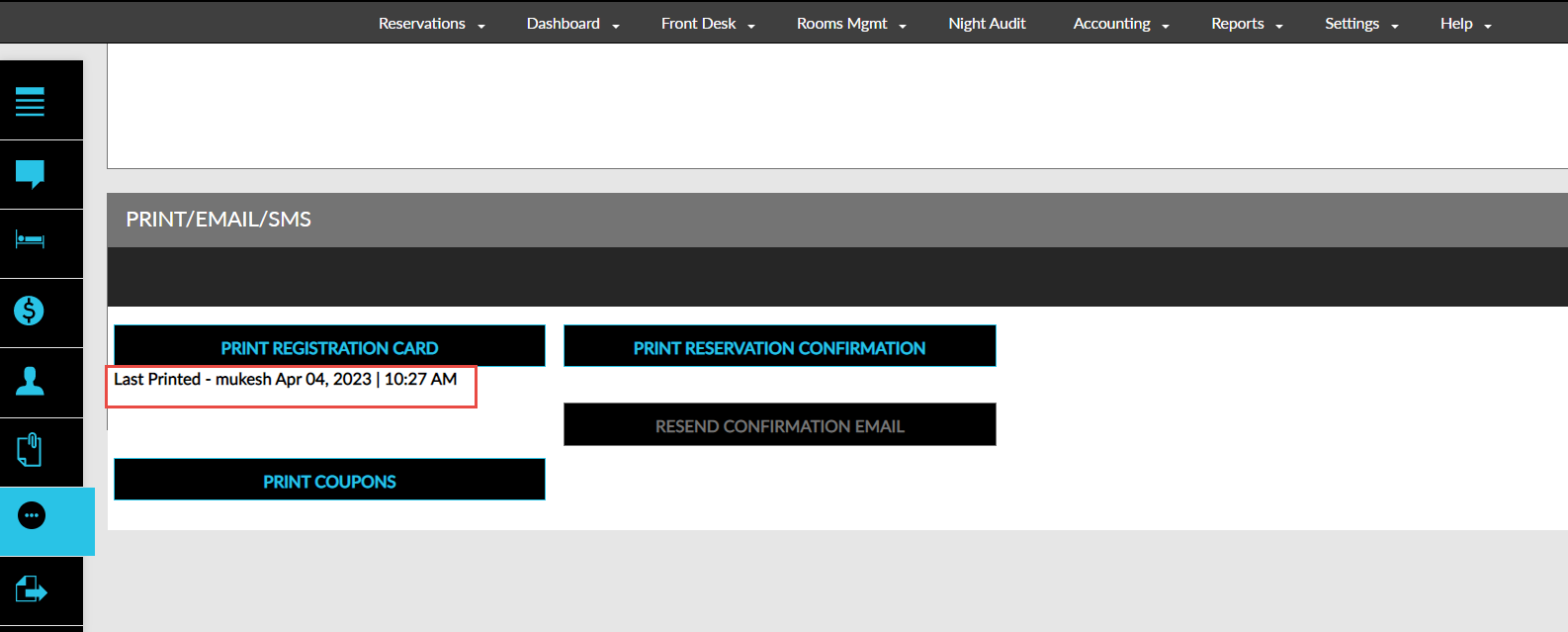Click the chat bubble sidebar icon

click(30, 174)
